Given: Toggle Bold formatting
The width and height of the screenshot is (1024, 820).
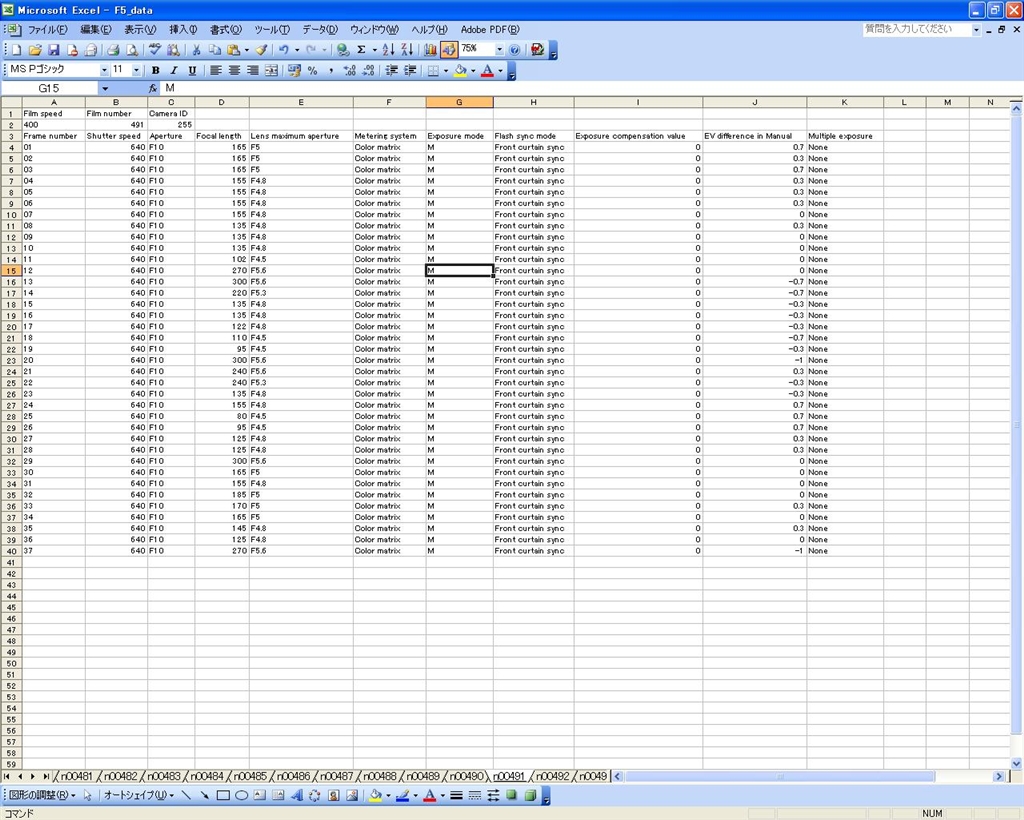Looking at the screenshot, I should point(155,71).
